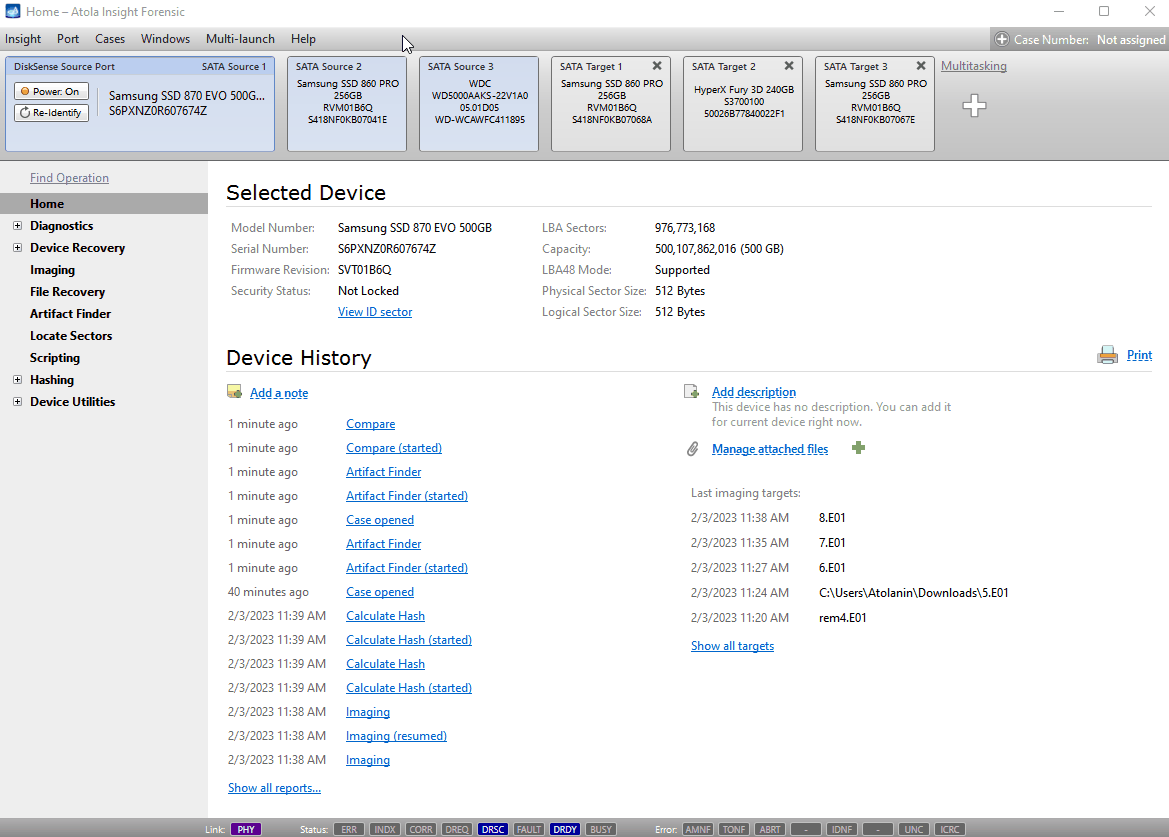
Task: Select Locate Sectors in the sidebar
Action: pyautogui.click(x=71, y=335)
